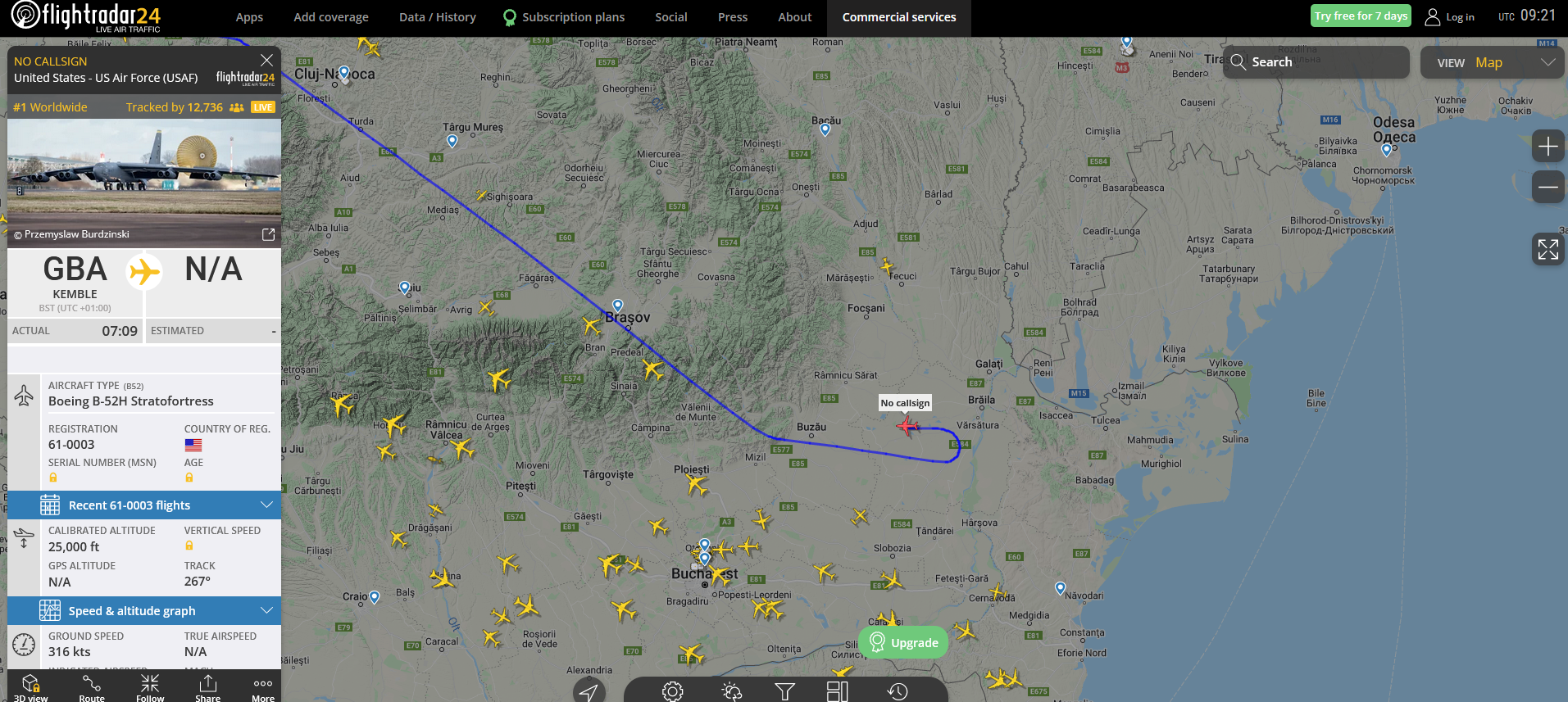Click the green Upgrade button
The height and width of the screenshot is (702, 1568).
pos(903,642)
